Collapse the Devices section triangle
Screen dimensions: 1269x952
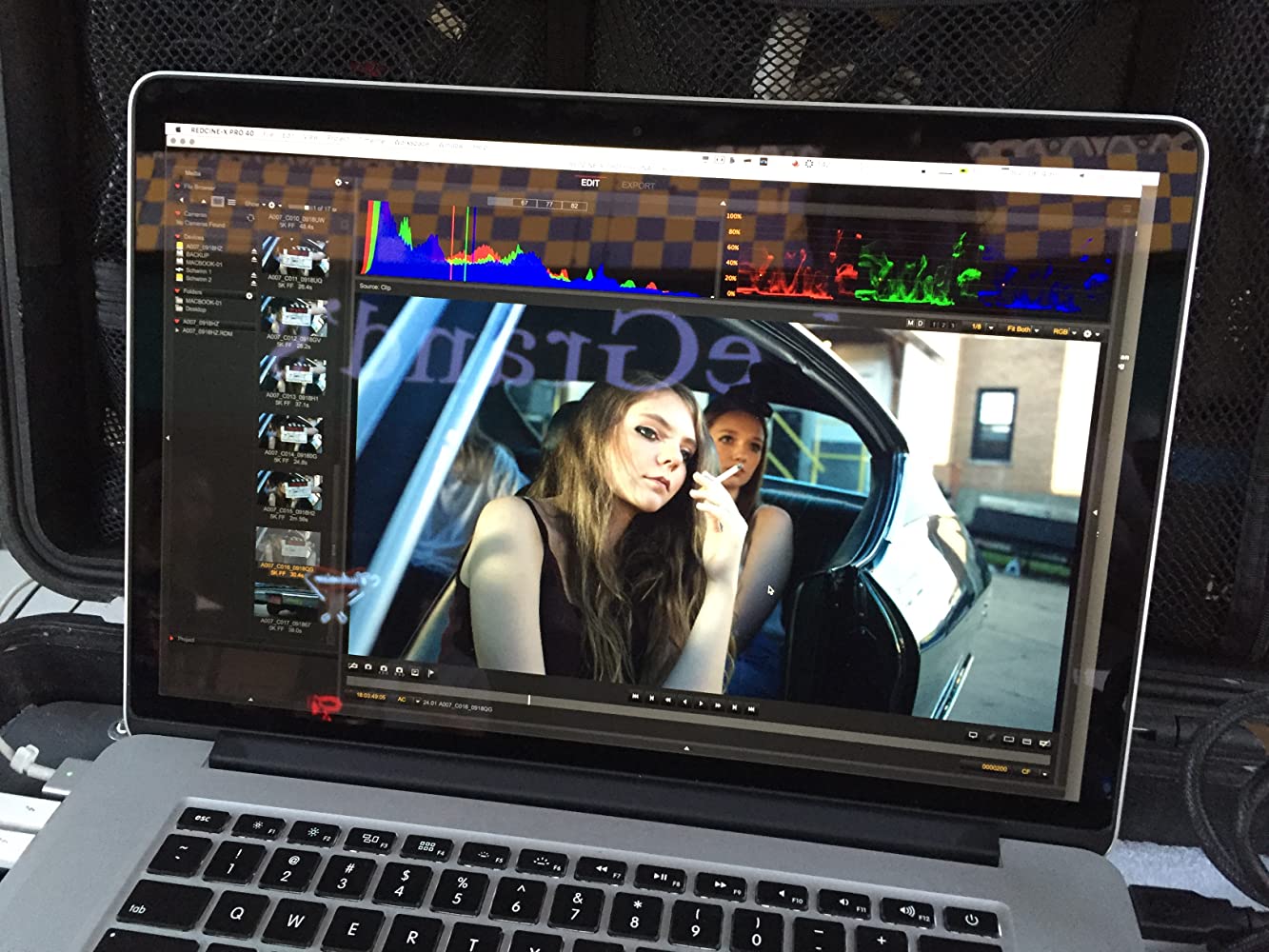pos(178,236)
